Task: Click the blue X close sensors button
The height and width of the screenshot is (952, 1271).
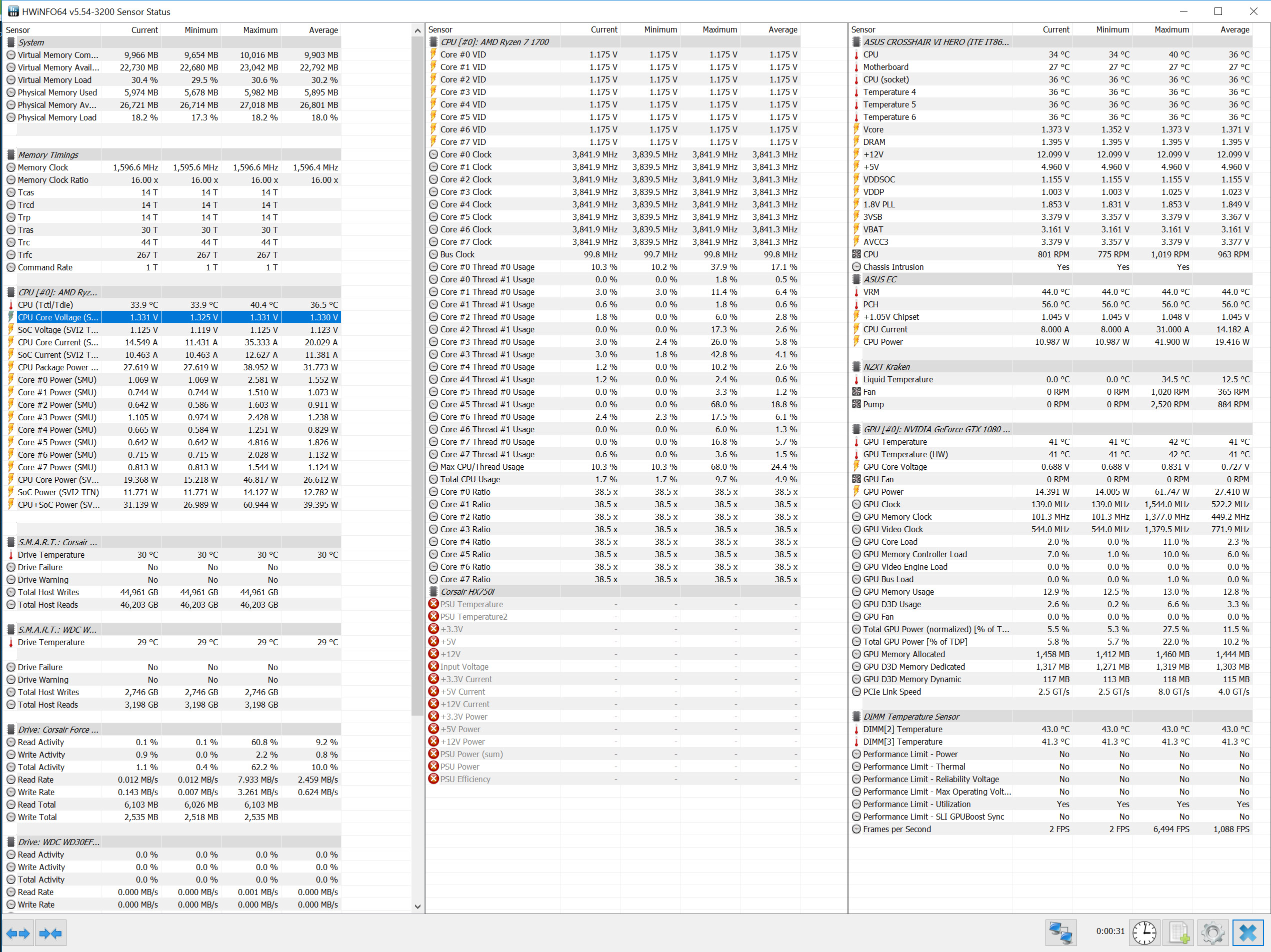Action: [x=1247, y=933]
